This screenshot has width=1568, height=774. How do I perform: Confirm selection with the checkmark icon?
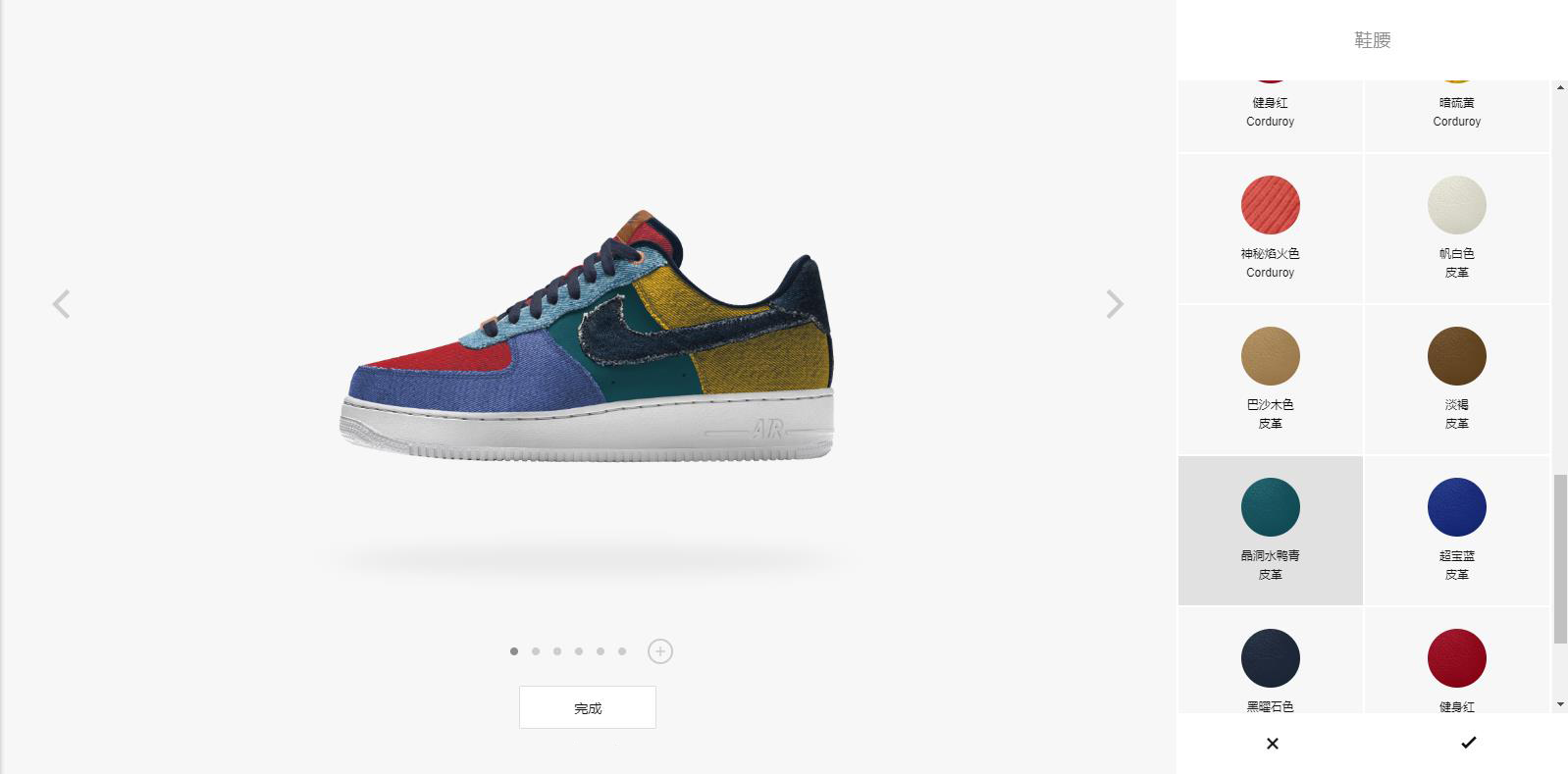(1468, 743)
